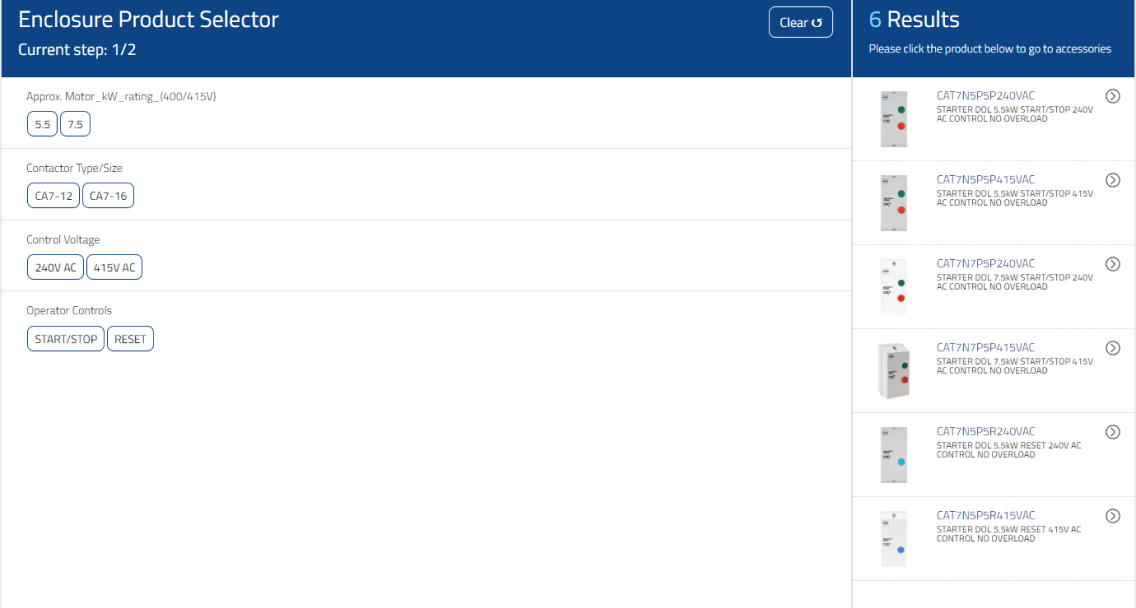Pick 415V AC control voltage
Image resolution: width=1136 pixels, height=608 pixels.
(114, 268)
